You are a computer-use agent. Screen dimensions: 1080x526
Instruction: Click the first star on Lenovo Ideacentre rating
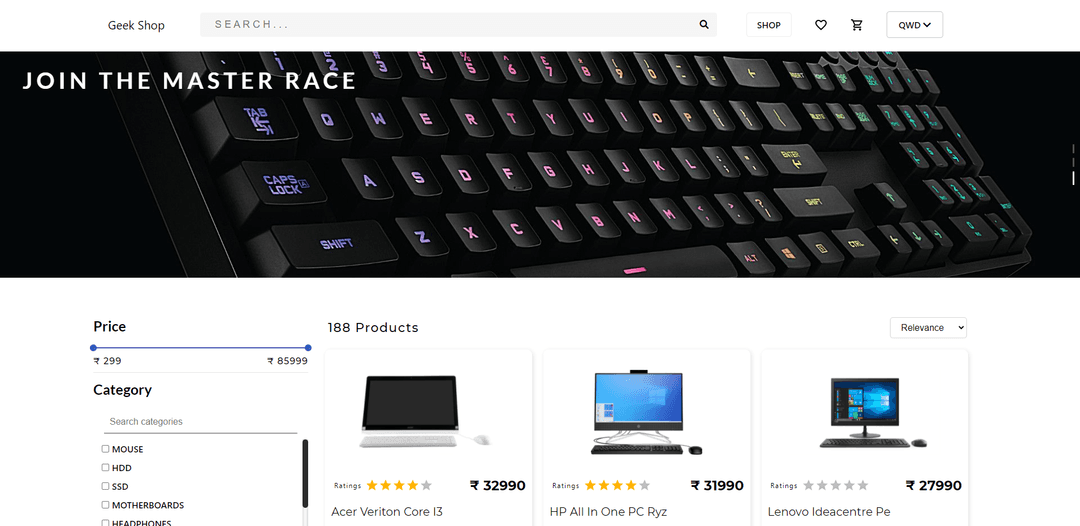[x=809, y=485]
